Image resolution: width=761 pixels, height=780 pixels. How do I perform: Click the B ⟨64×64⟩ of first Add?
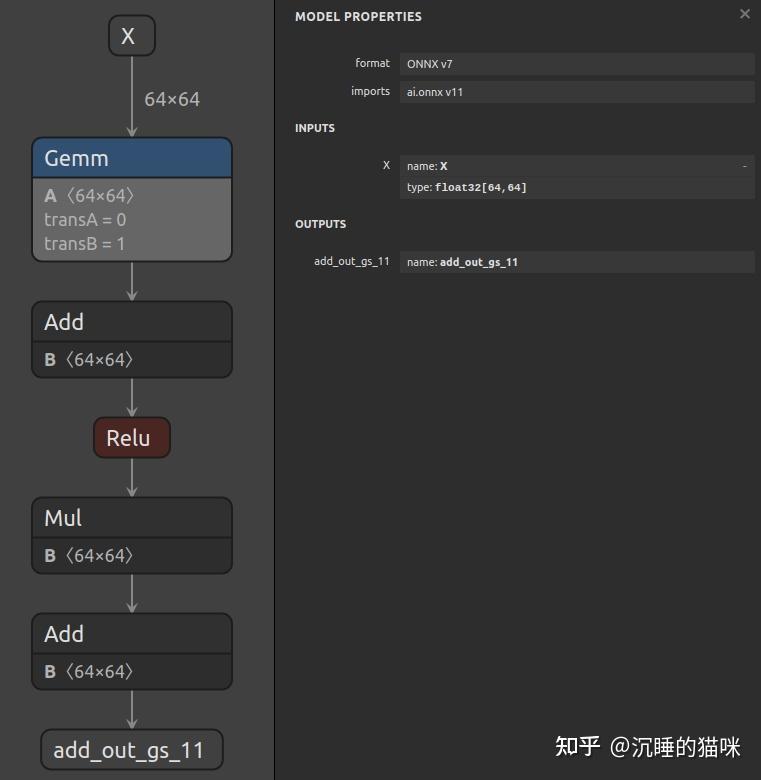point(89,360)
